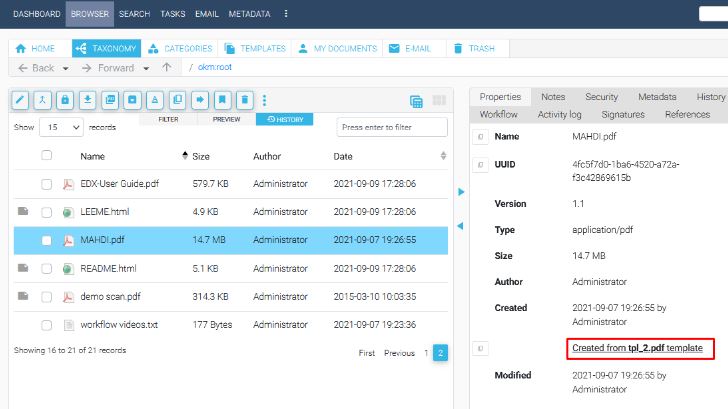Click the right-pointing blue panel arrow
The image size is (728, 409).
click(x=461, y=192)
